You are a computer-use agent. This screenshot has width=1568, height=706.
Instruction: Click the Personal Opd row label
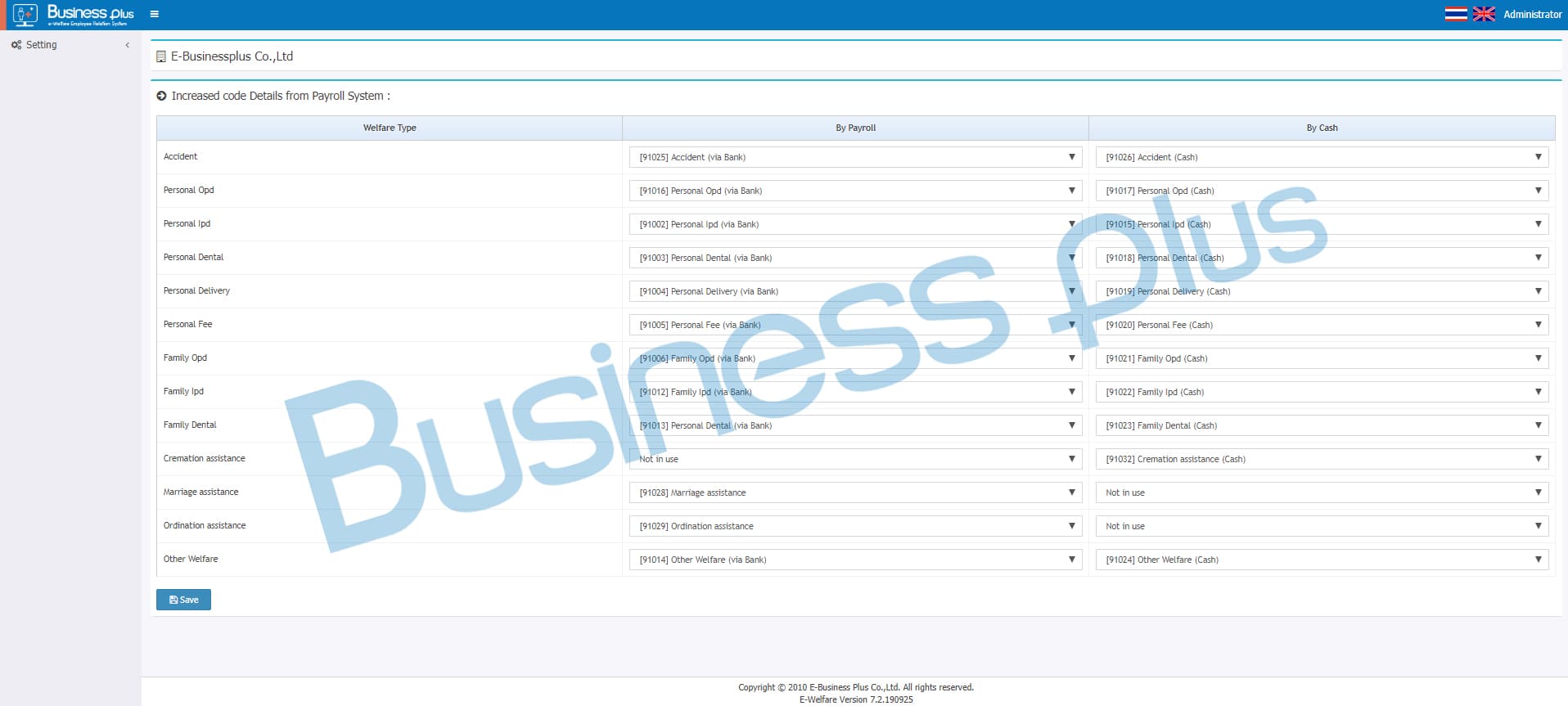tap(188, 190)
